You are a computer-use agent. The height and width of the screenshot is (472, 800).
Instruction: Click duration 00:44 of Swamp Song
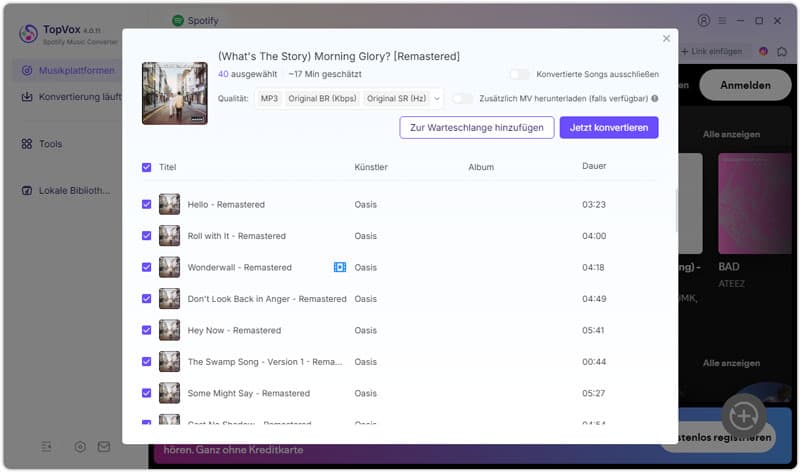(594, 362)
